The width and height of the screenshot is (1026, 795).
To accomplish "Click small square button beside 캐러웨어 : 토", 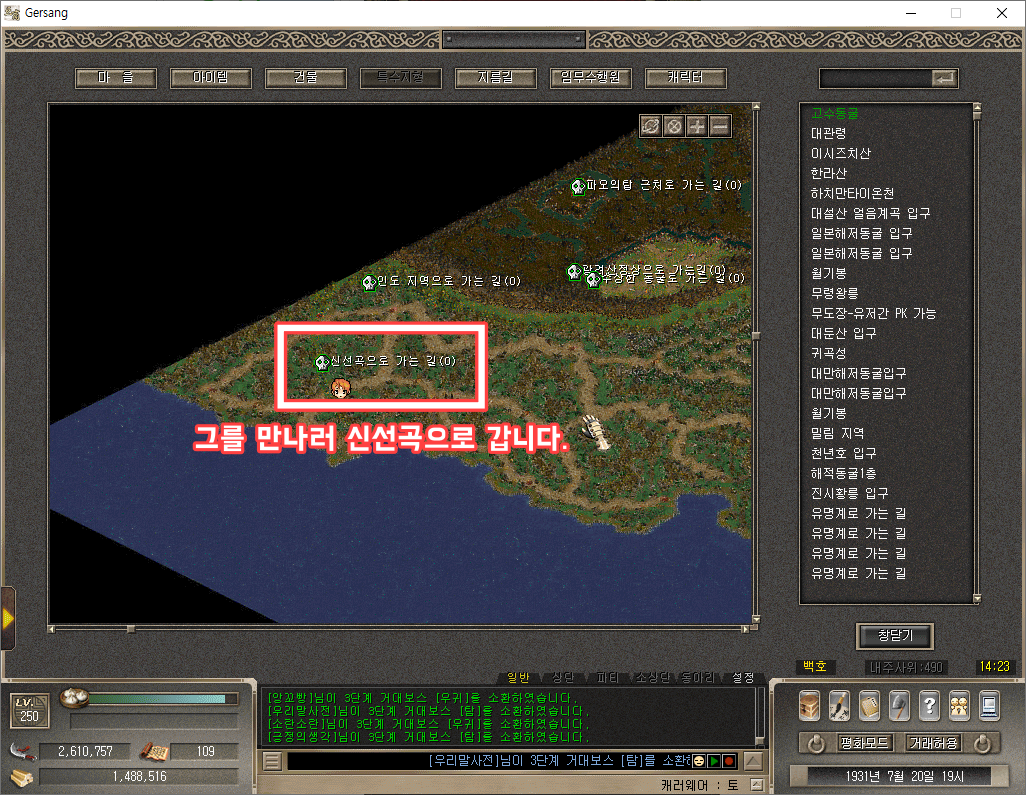I will (x=756, y=785).
